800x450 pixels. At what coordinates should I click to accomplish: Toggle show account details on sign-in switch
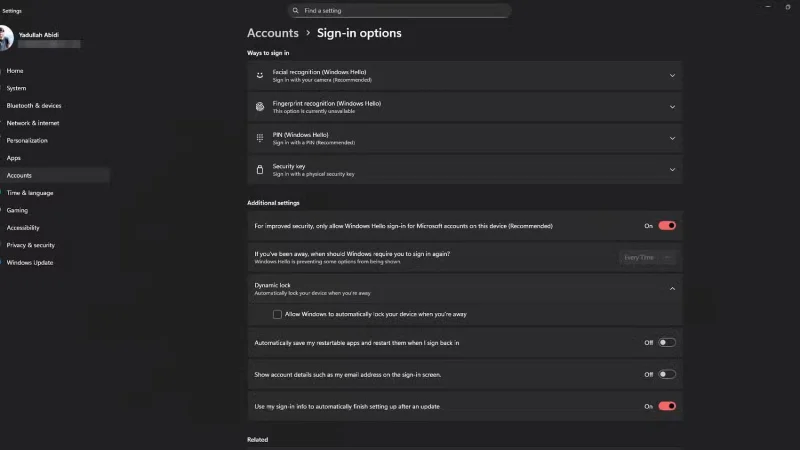[x=667, y=374]
